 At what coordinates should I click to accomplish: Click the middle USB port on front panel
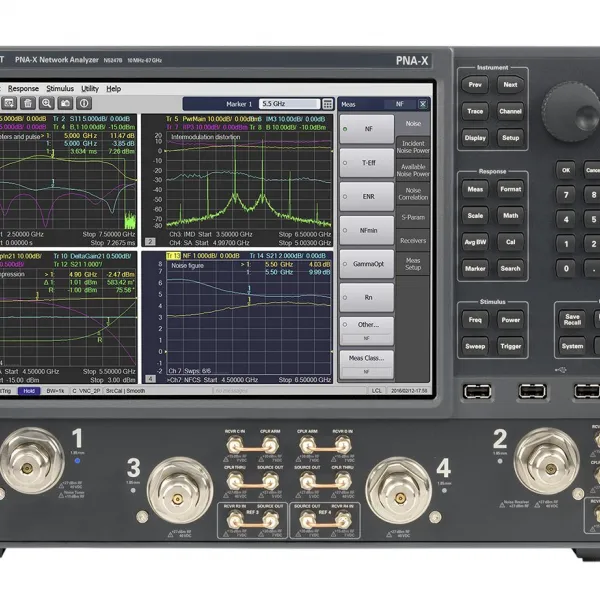(532, 391)
